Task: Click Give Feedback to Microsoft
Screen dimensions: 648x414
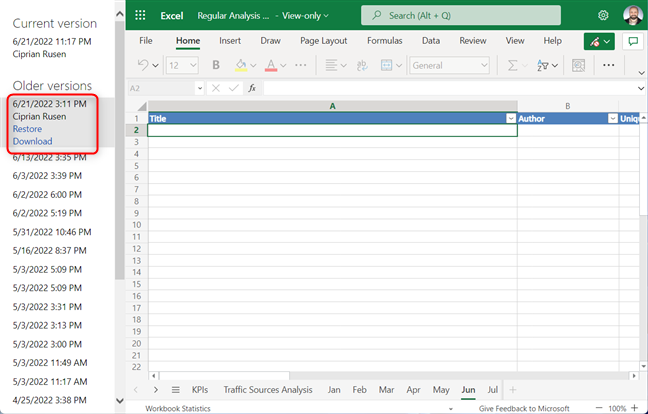Action: pos(524,408)
